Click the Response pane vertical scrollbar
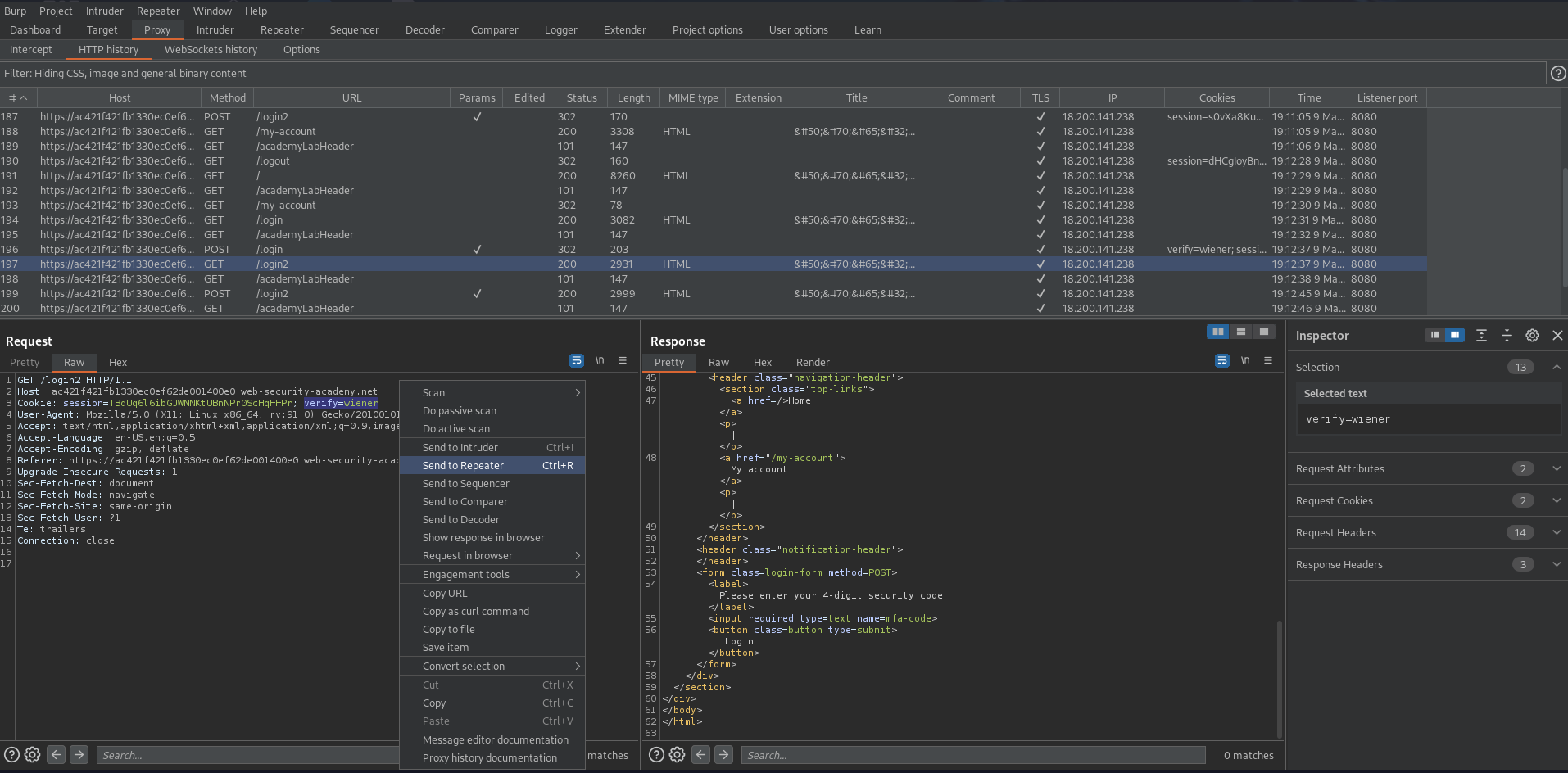1568x773 pixels. [1279, 679]
